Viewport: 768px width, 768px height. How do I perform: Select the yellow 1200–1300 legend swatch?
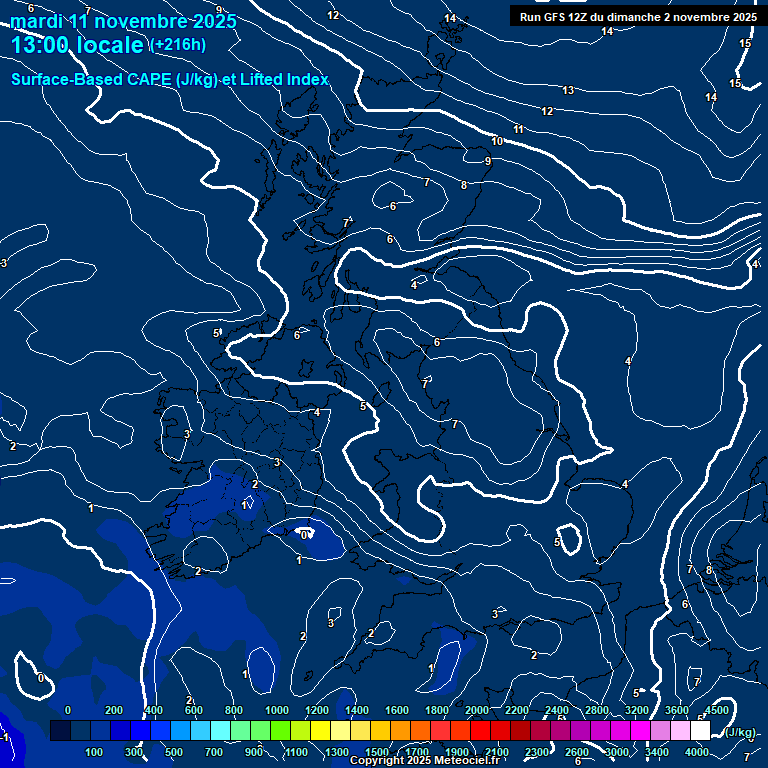[320, 730]
